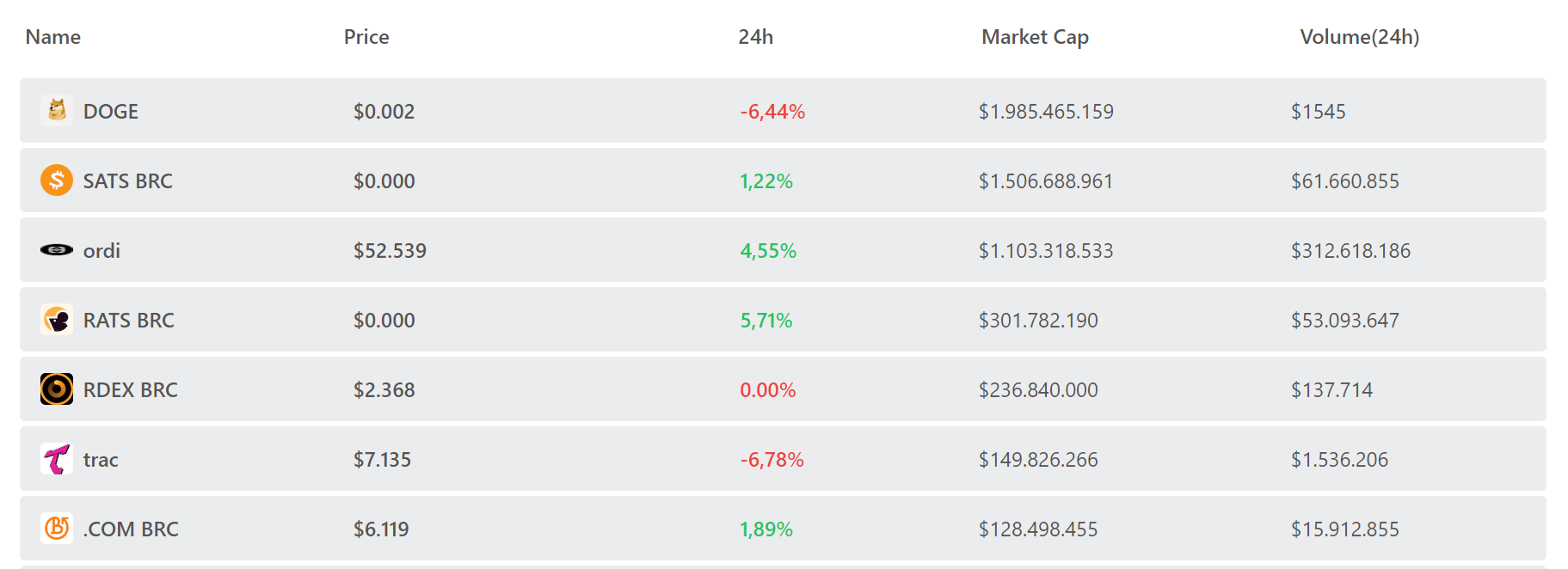
Task: Click the ordi price $52.539
Action: click(390, 251)
